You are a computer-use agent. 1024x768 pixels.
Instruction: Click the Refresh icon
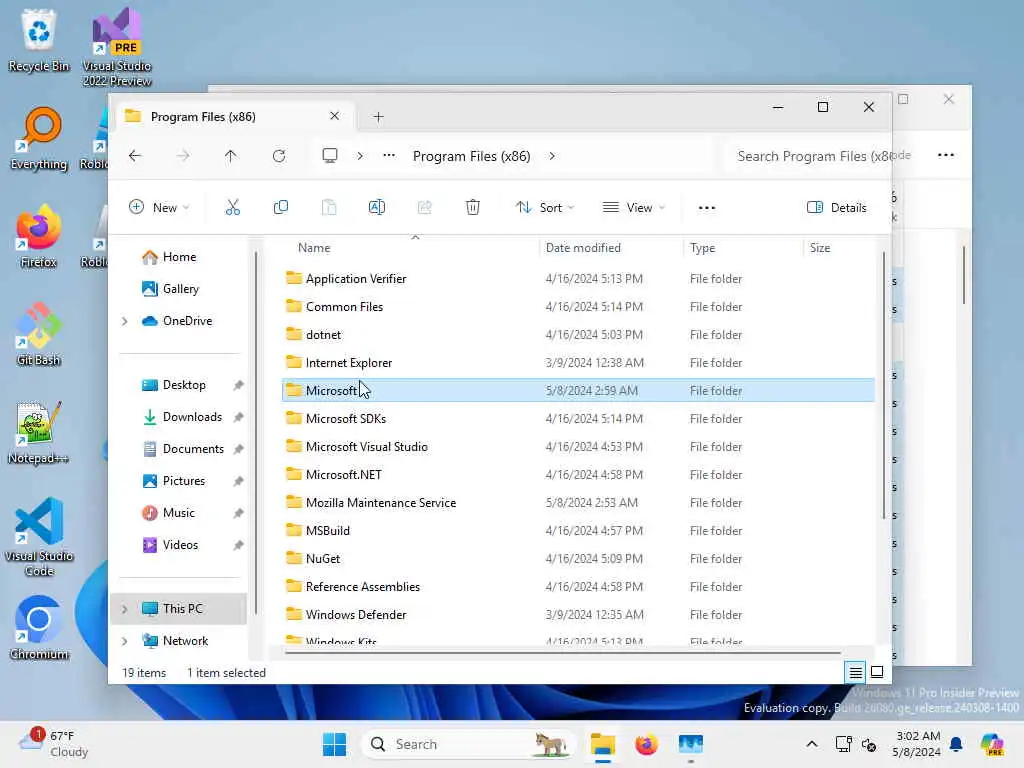pyautogui.click(x=279, y=156)
